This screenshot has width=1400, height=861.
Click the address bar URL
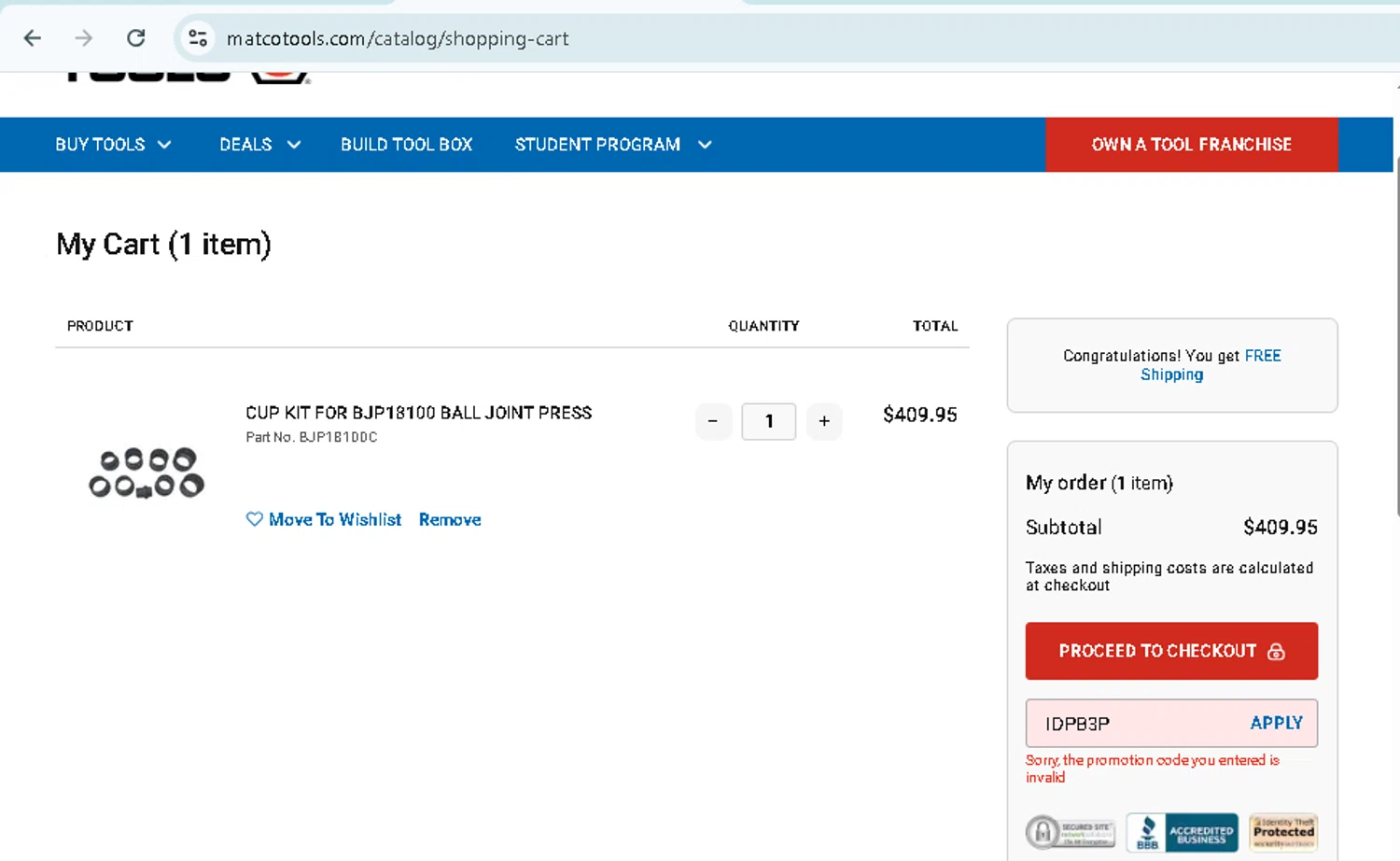(398, 38)
